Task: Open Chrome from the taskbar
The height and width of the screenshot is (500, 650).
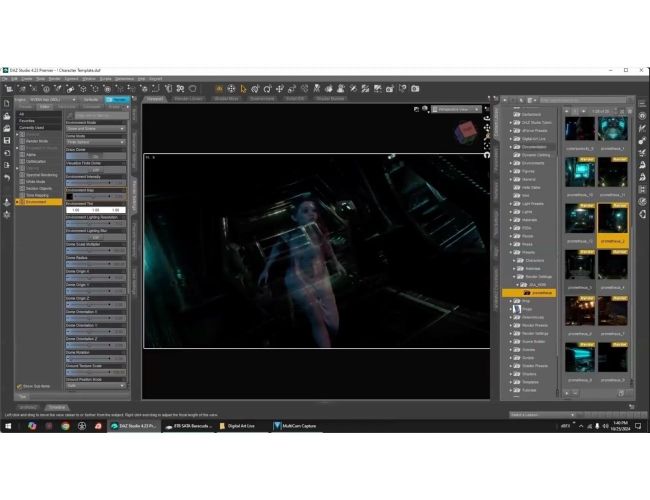Action: click(x=65, y=426)
